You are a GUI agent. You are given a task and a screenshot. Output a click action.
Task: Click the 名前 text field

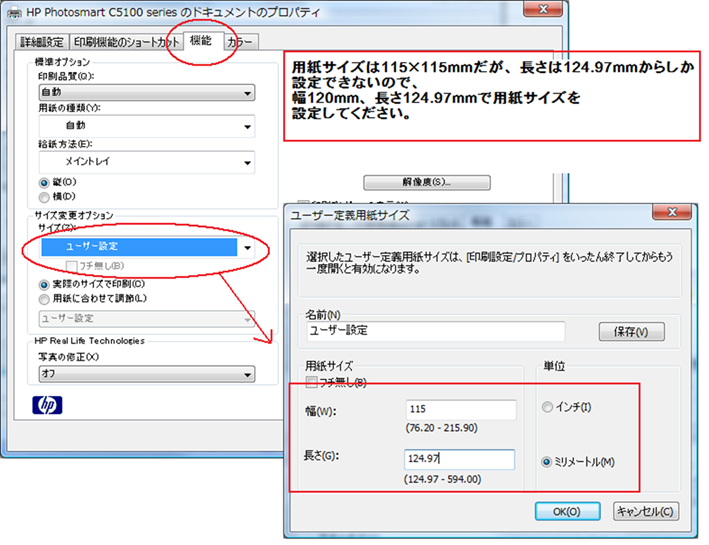(436, 331)
